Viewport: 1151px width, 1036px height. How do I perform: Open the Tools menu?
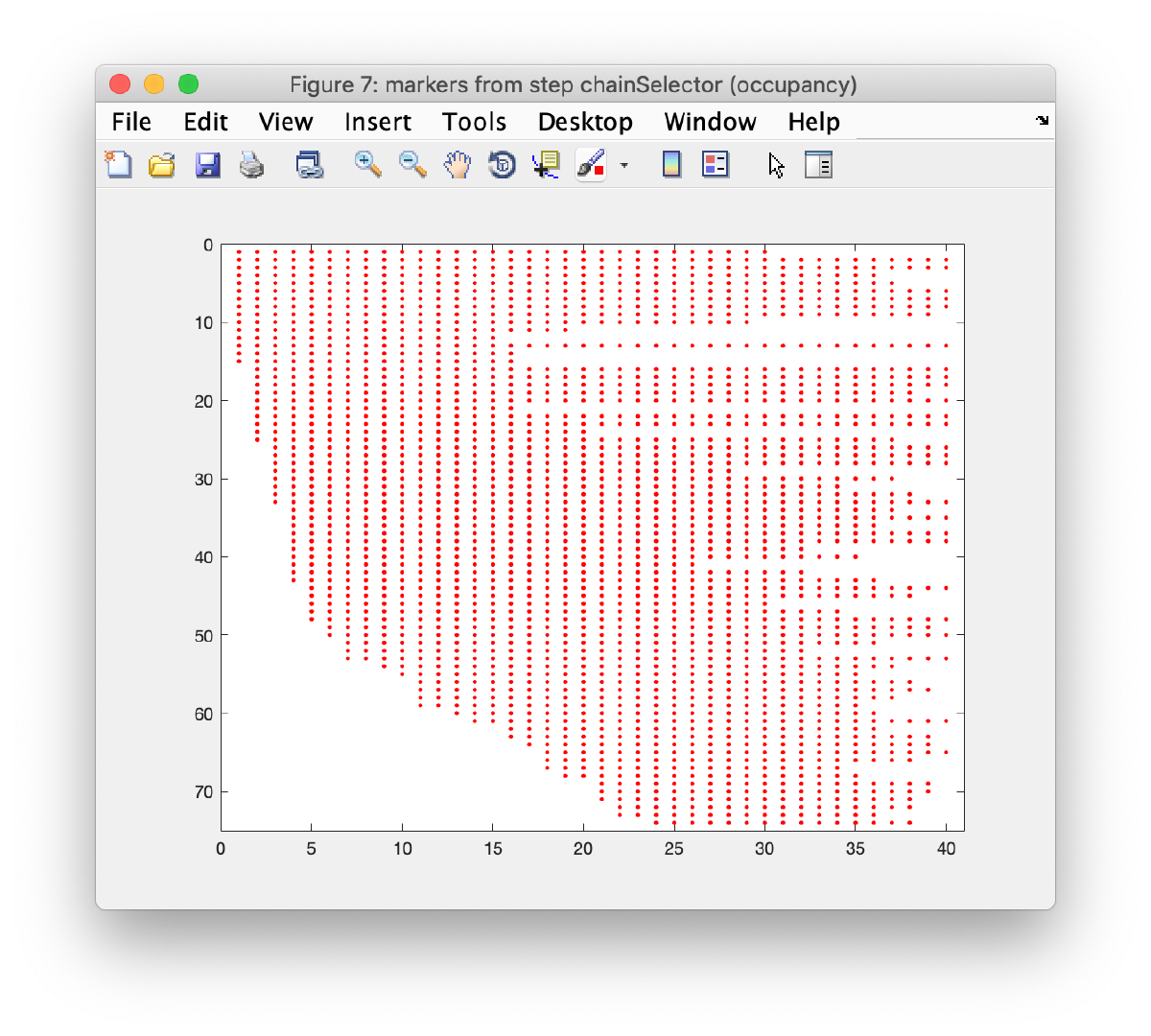(x=474, y=122)
